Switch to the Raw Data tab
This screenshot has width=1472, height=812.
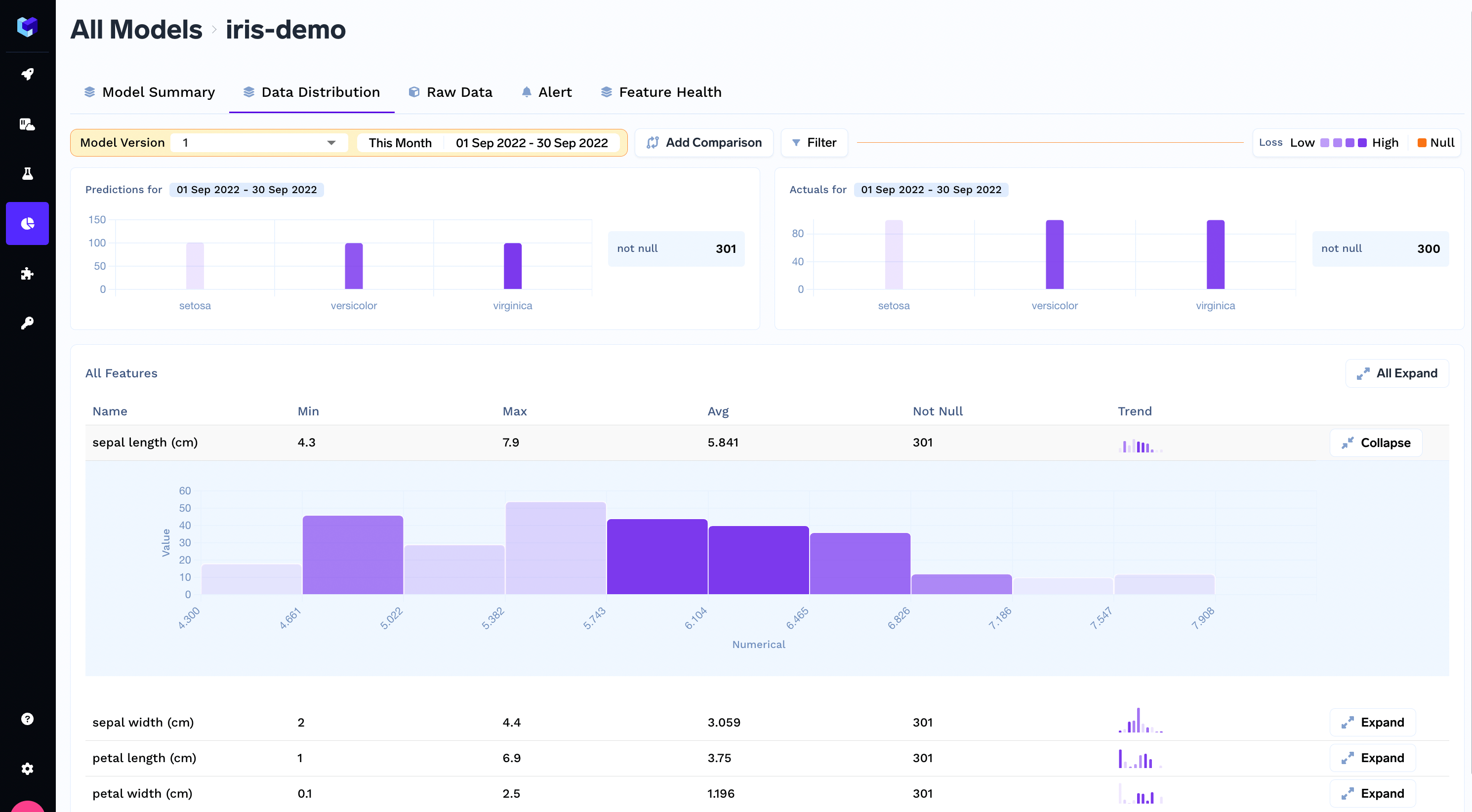(450, 92)
